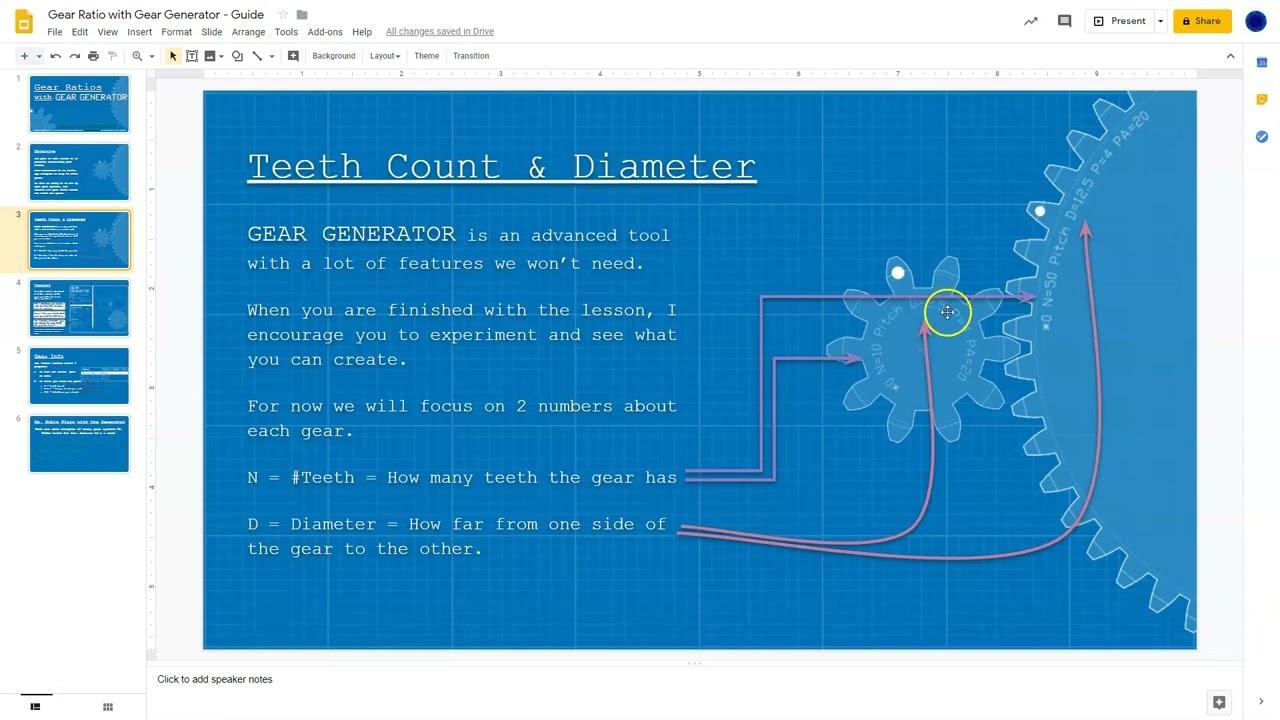Click the 'GEAR GENERATOR is an advanced tool' paragraph
The image size is (1280, 720).
pos(459,249)
